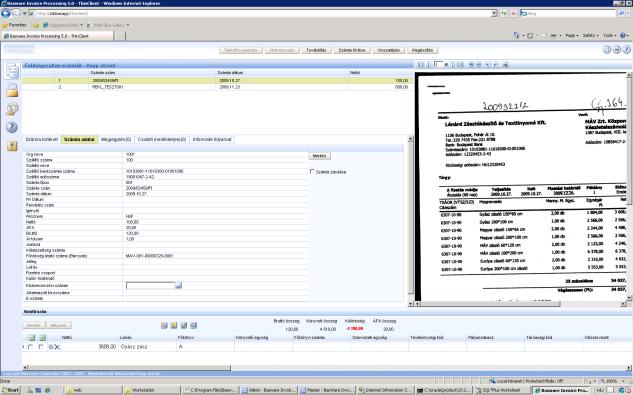Open the folder icon in left sidebar
The height and width of the screenshot is (395, 633).
tap(12, 90)
